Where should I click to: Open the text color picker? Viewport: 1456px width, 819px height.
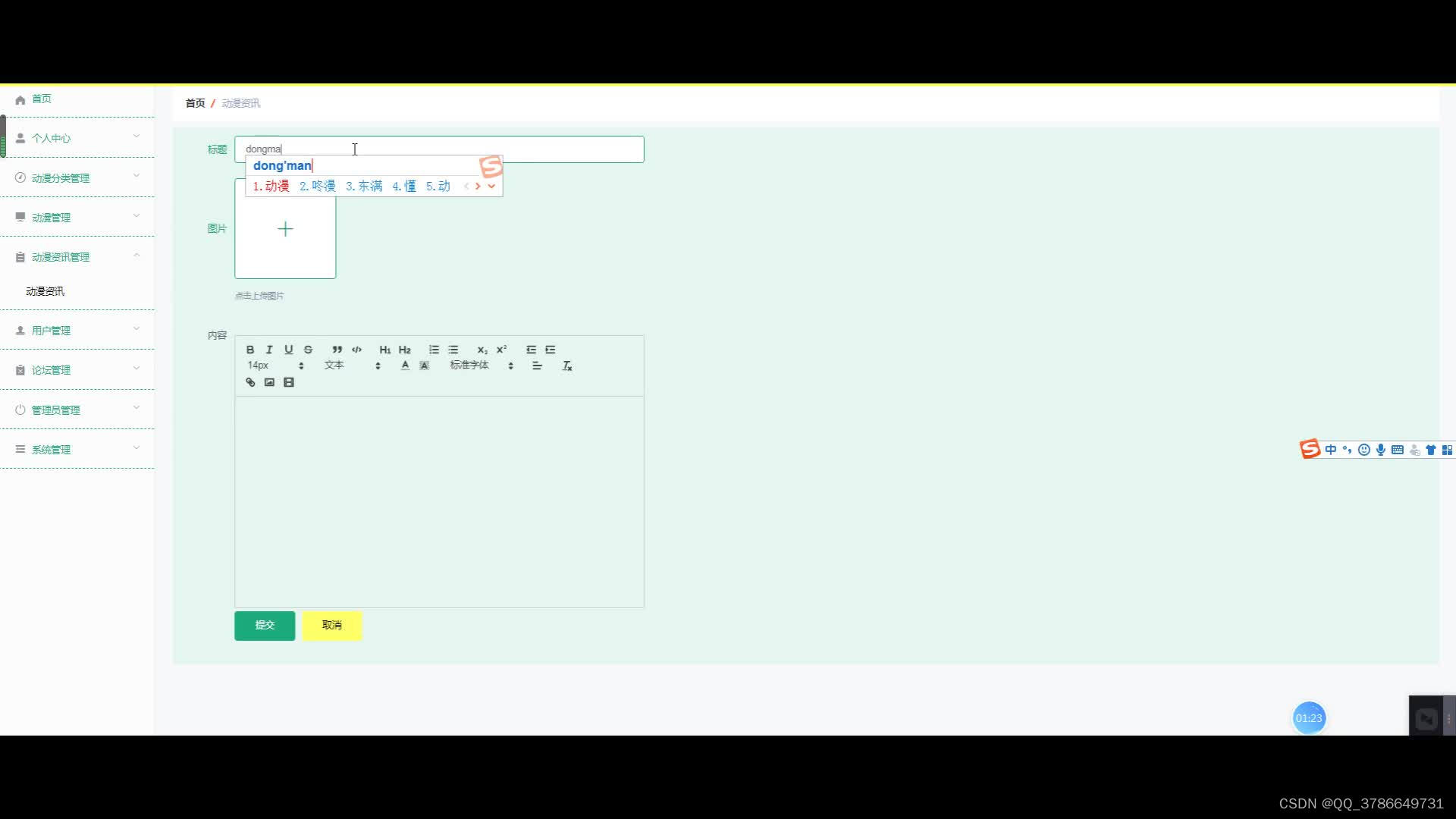point(405,366)
